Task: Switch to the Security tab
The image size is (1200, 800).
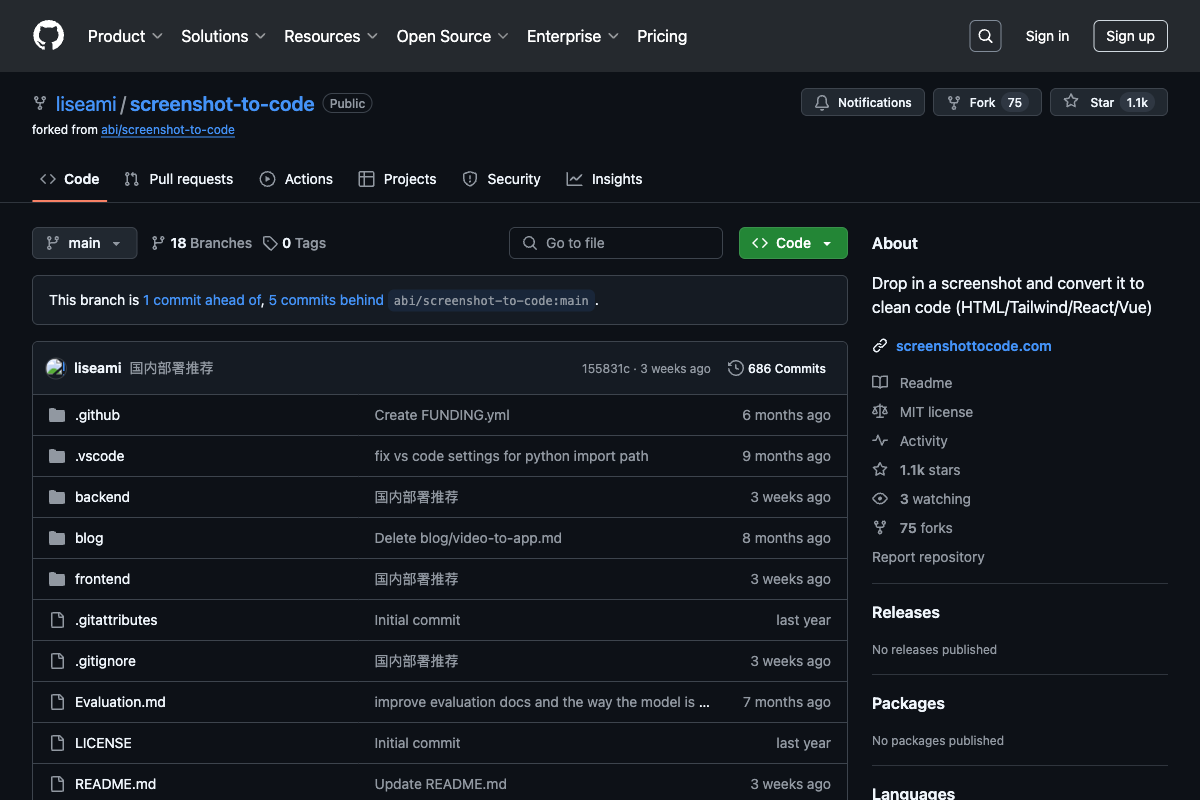Action: pos(501,179)
